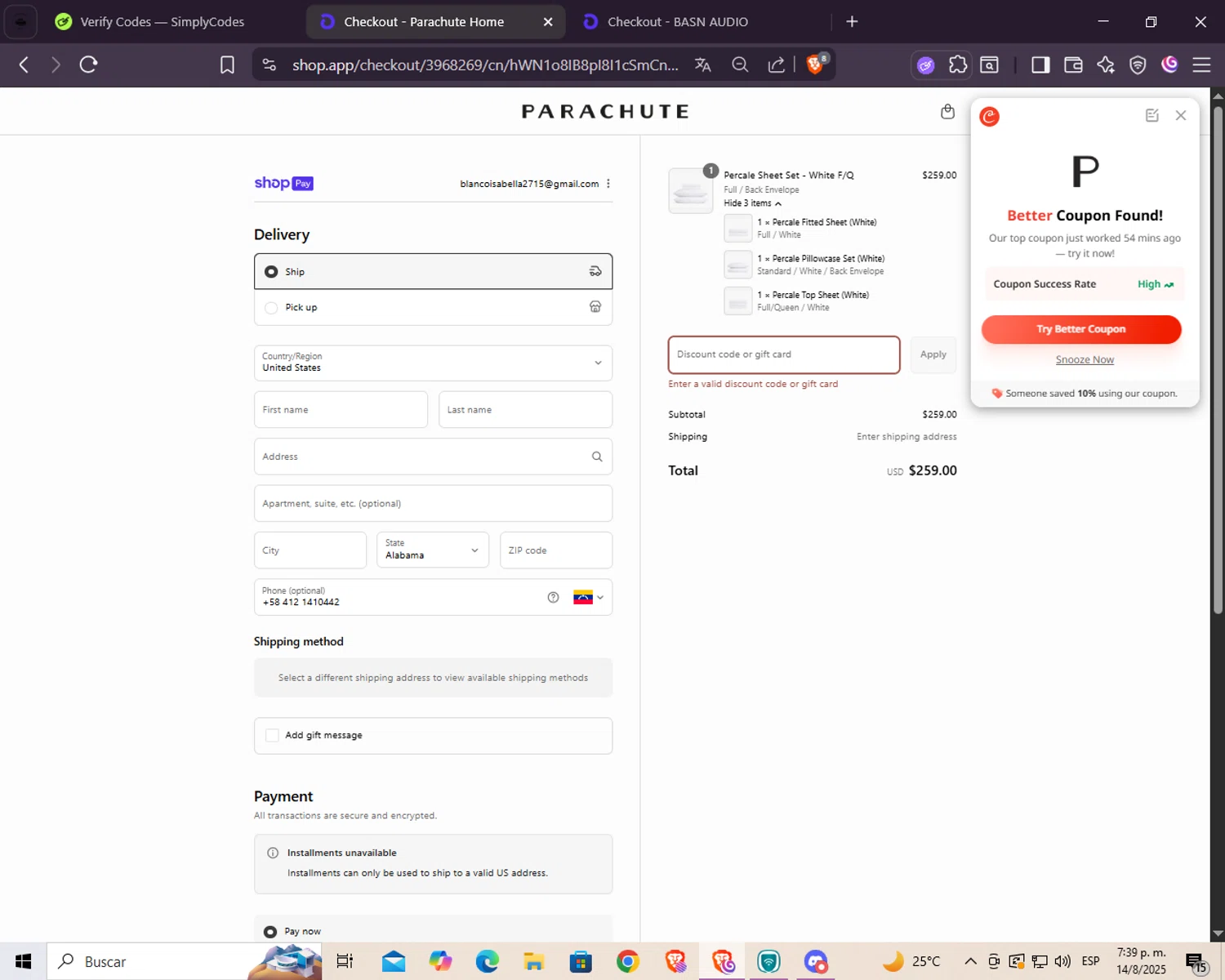Launch Google Chrome from the taskbar
The image size is (1225, 980).
pyautogui.click(x=628, y=961)
